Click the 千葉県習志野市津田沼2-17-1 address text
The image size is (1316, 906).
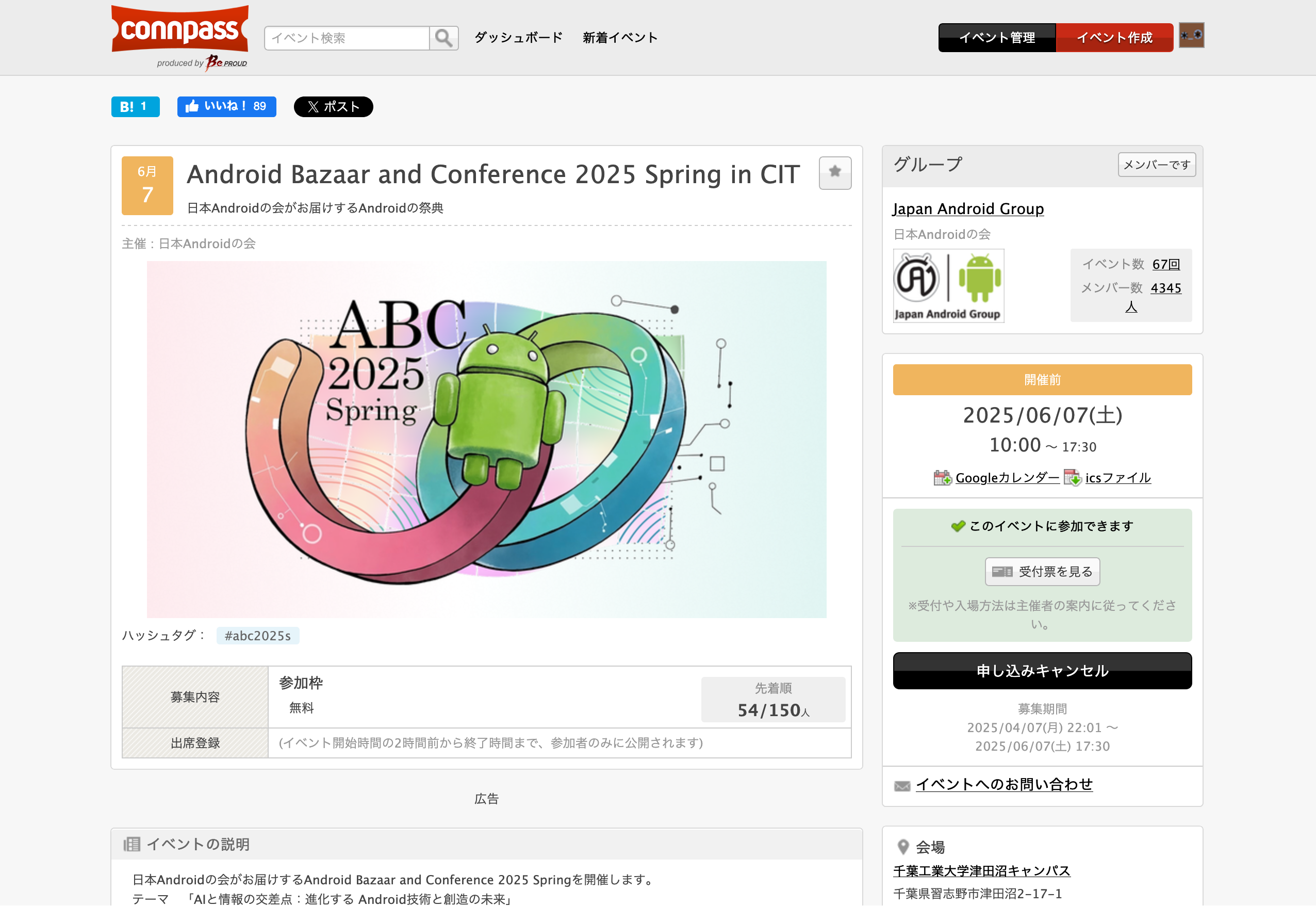[977, 894]
